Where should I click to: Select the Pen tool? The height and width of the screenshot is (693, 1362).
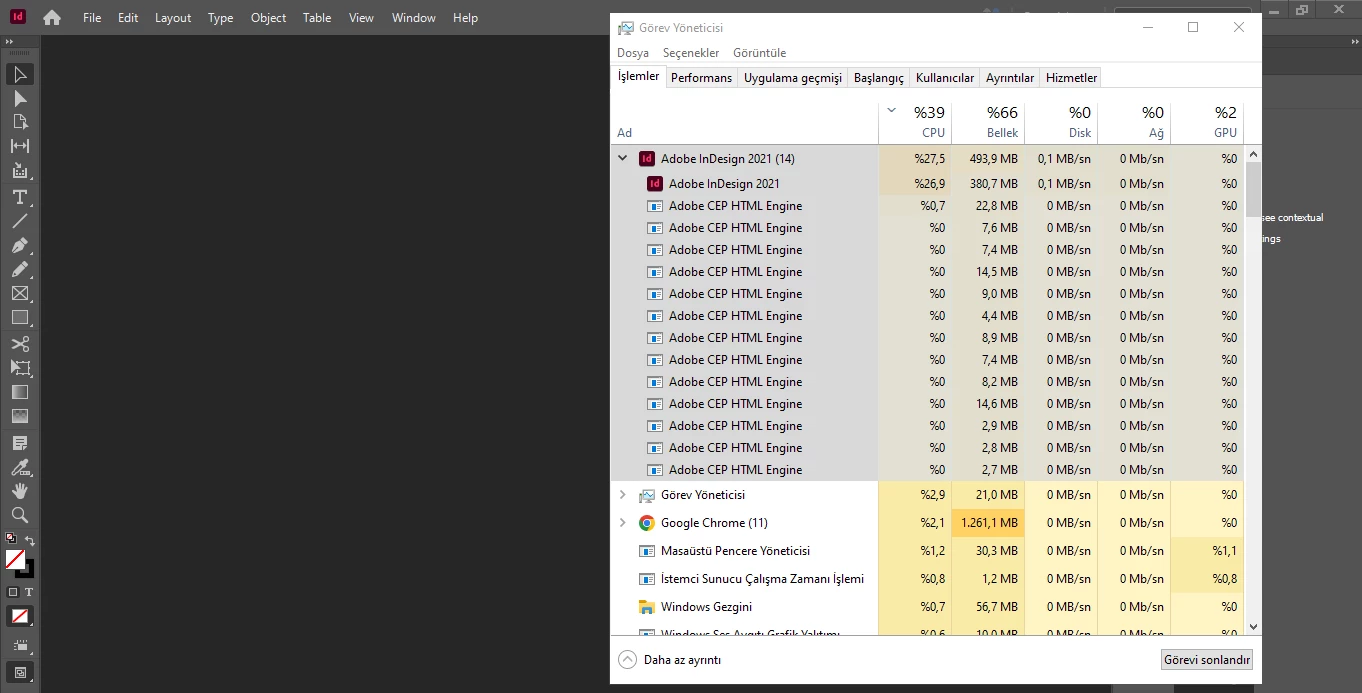pos(20,245)
